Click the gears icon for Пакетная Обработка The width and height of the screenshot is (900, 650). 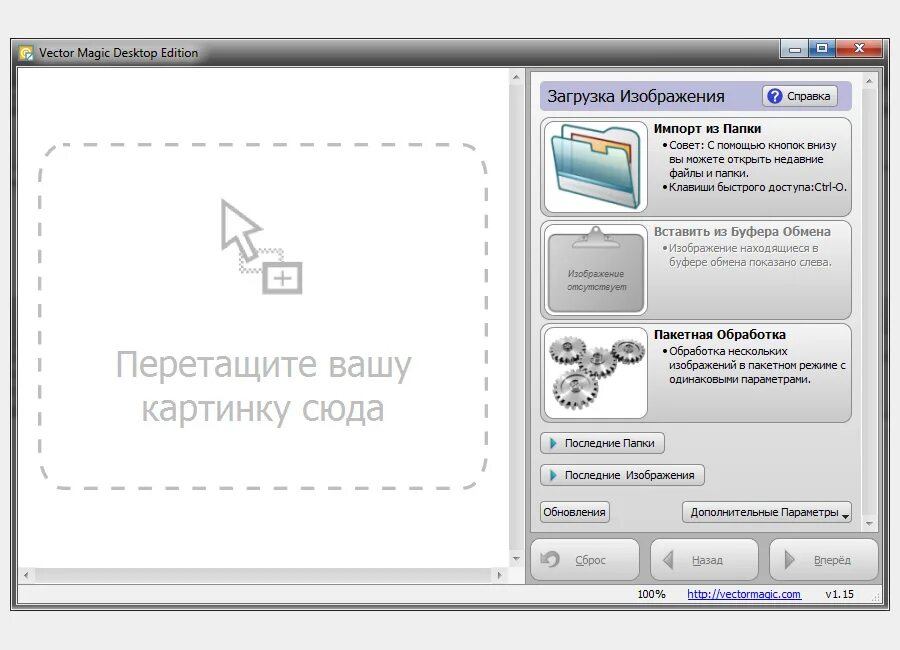(x=595, y=373)
